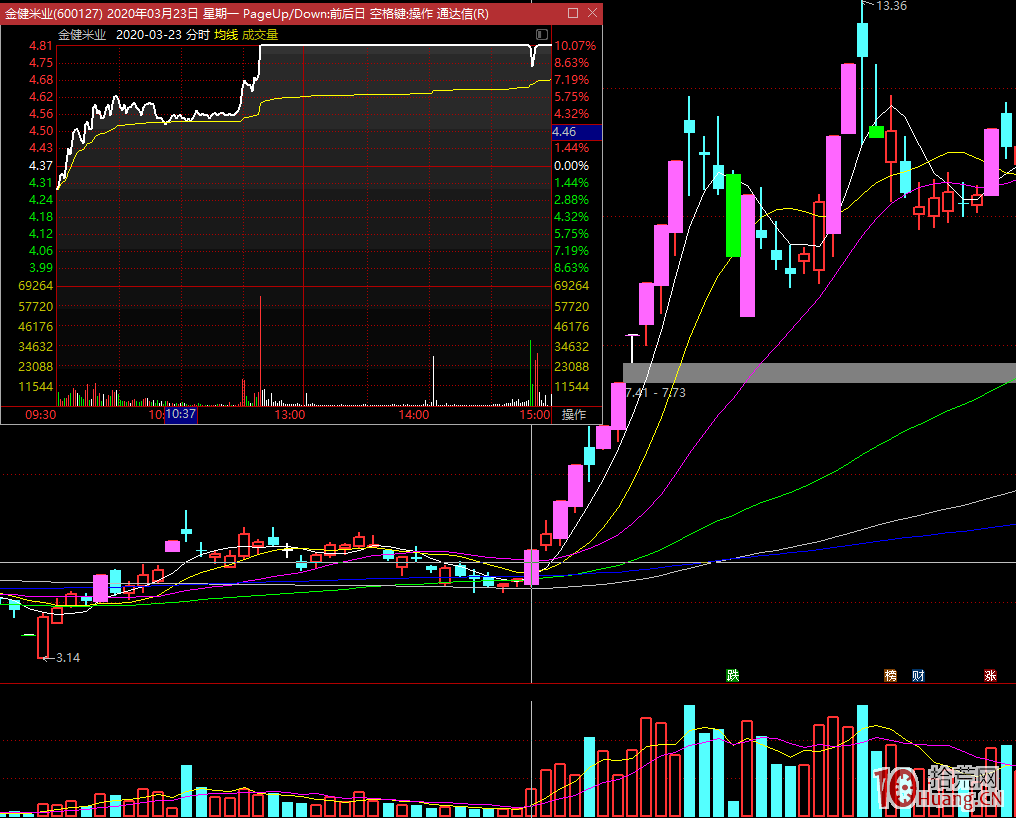The height and width of the screenshot is (818, 1016).
Task: Open the blue 财 financial marker
Action: [918, 676]
